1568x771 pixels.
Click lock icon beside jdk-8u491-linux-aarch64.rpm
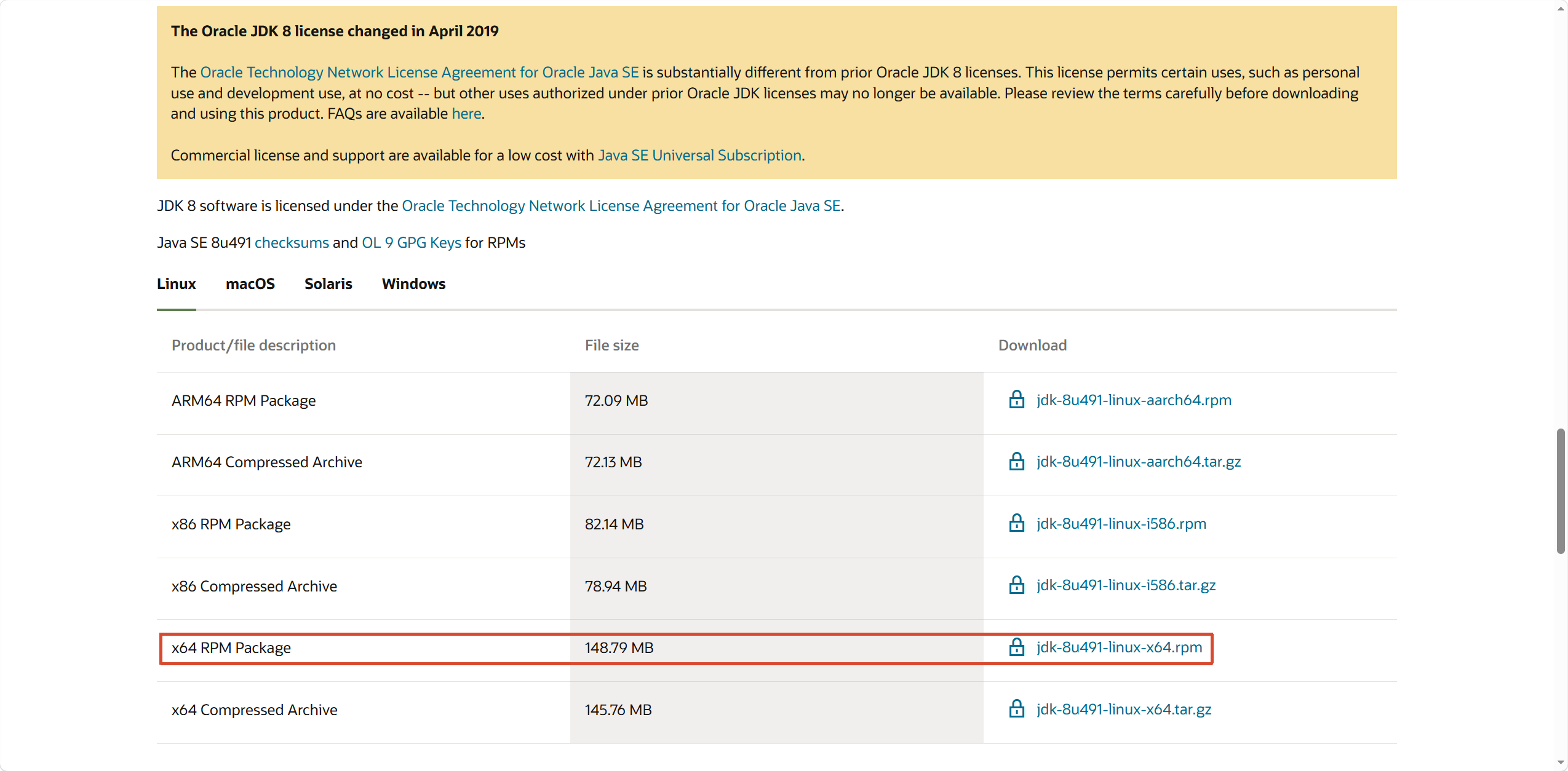click(1016, 400)
